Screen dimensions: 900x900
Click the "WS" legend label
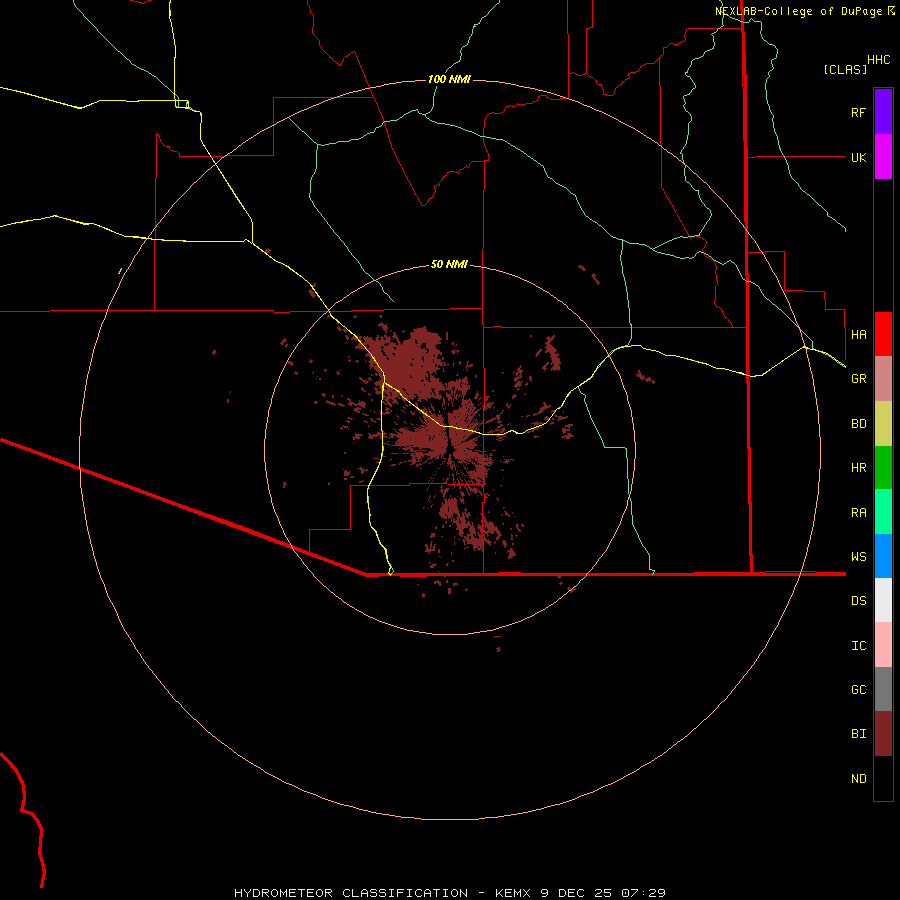(858, 556)
